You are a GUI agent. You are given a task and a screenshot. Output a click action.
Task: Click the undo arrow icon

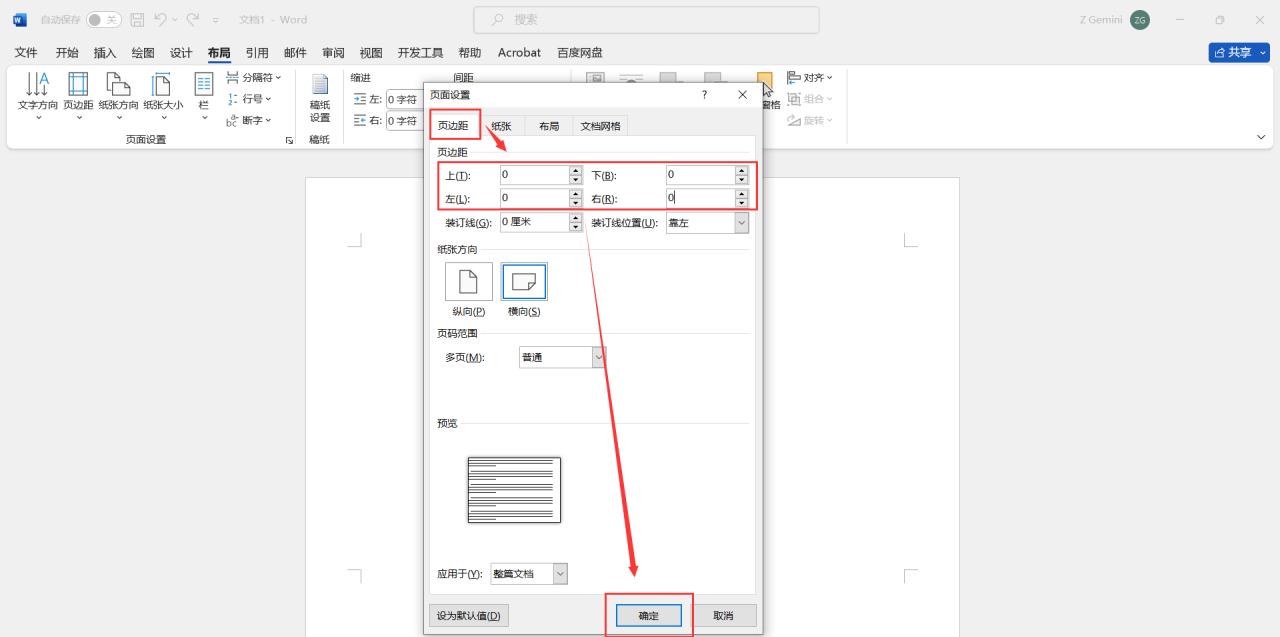tap(160, 20)
